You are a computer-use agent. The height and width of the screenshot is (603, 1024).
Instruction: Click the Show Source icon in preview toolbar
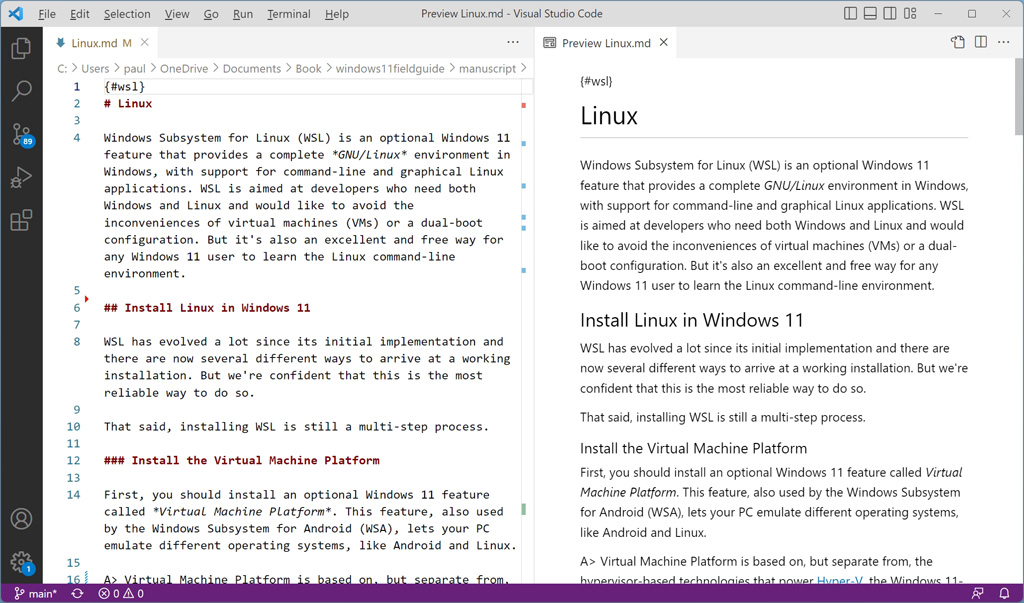[957, 43]
